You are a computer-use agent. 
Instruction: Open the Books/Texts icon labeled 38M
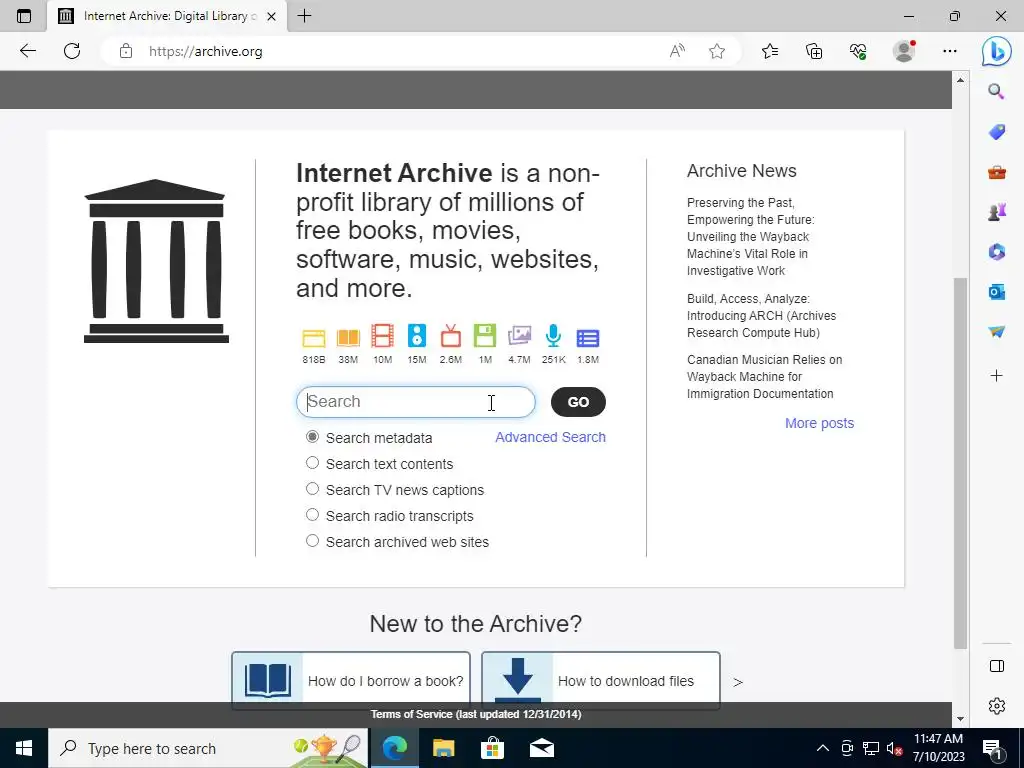pyautogui.click(x=348, y=338)
